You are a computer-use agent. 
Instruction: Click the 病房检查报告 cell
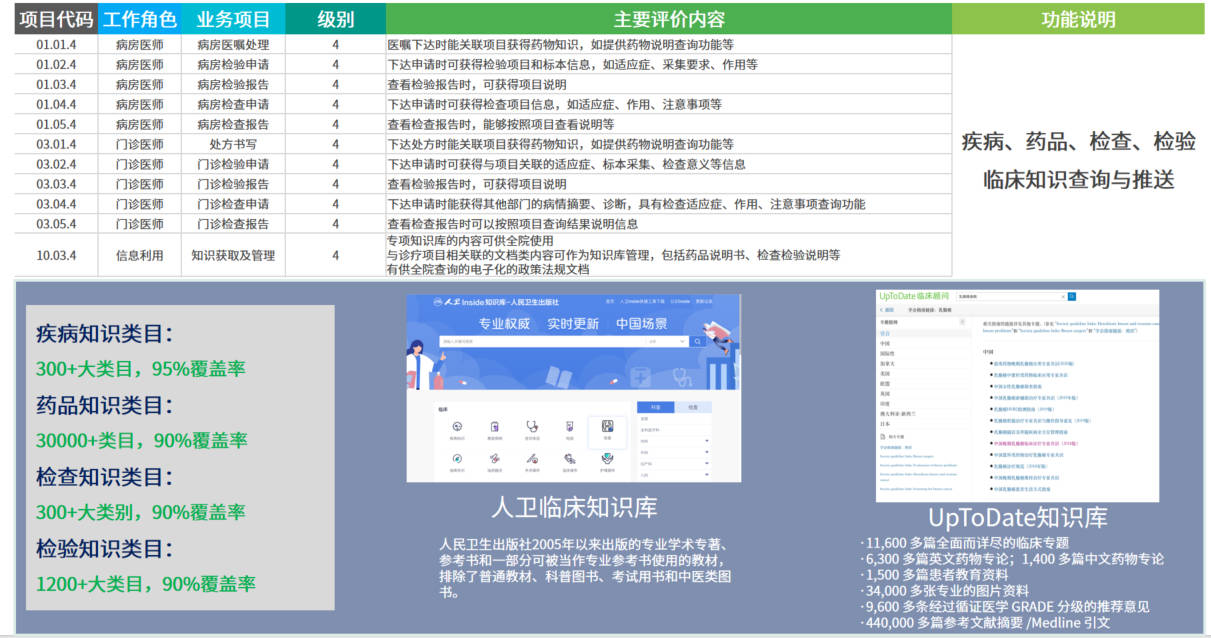[233, 125]
